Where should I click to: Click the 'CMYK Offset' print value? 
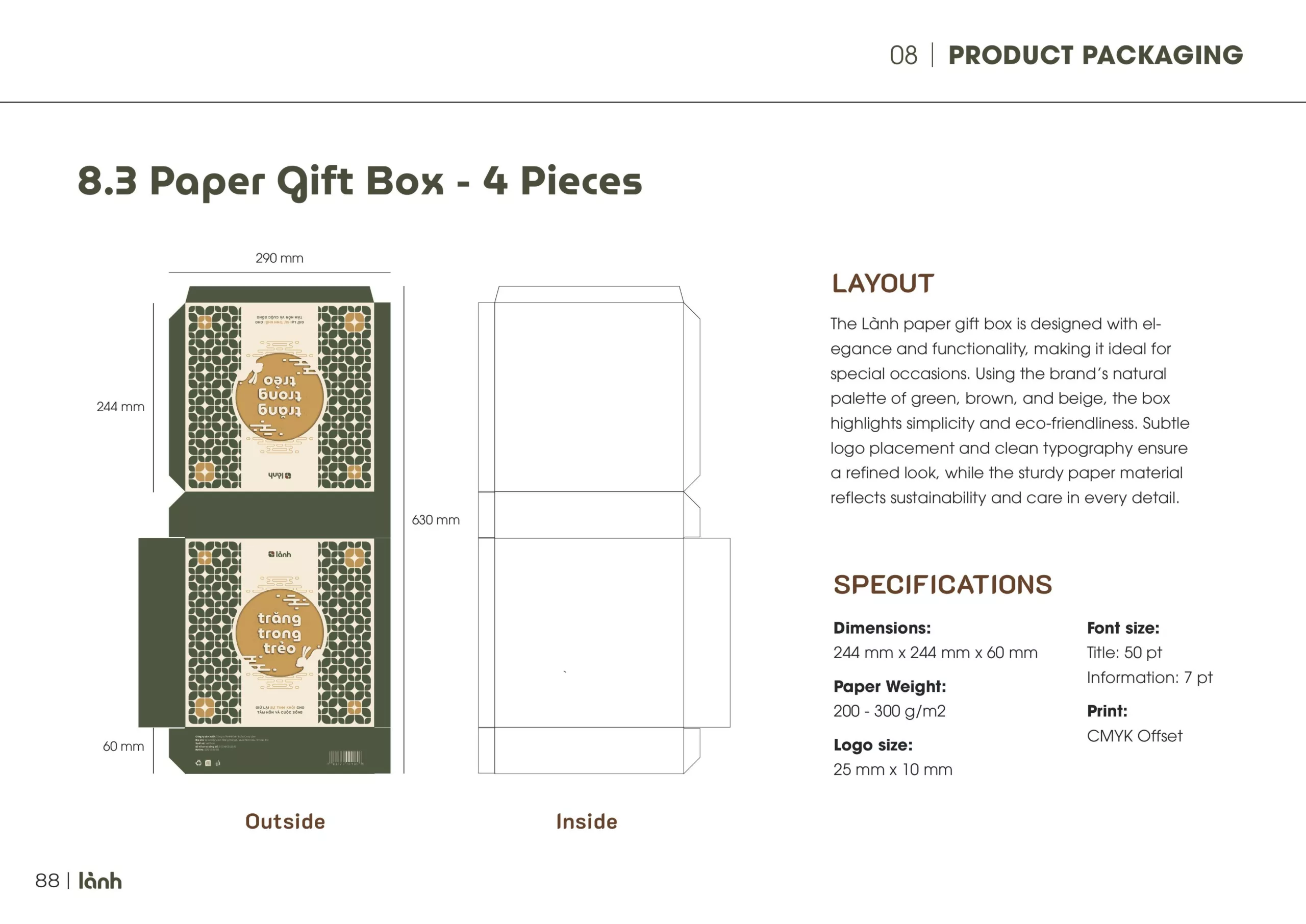pos(1134,736)
